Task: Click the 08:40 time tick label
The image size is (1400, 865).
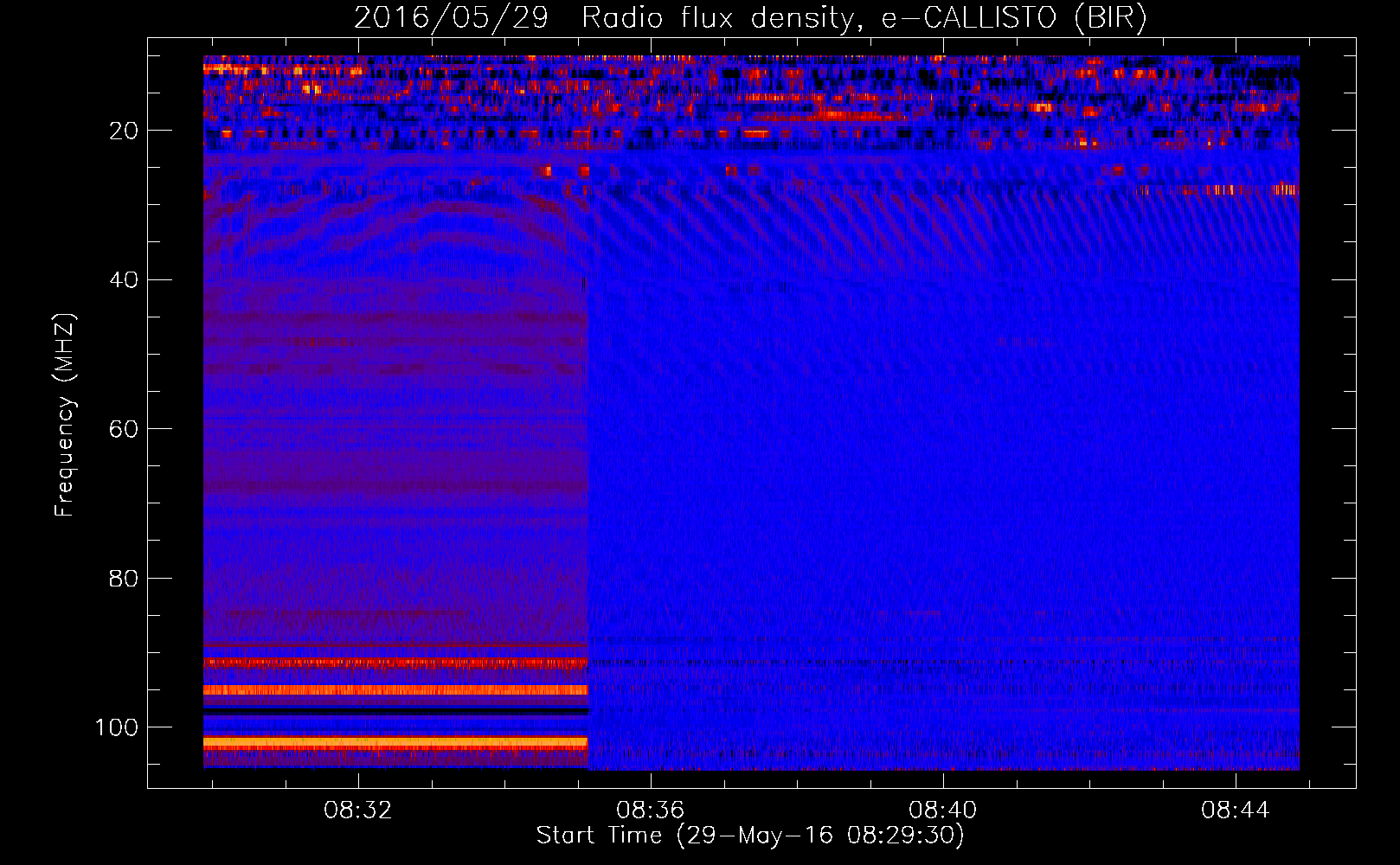Action: 943,811
